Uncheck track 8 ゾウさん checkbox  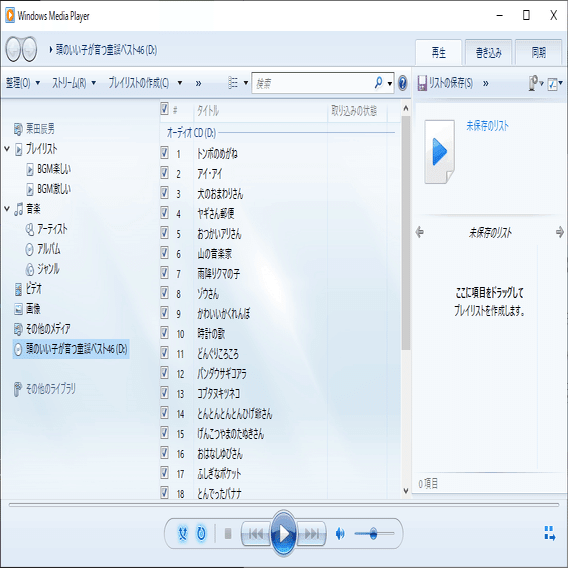pyautogui.click(x=164, y=293)
